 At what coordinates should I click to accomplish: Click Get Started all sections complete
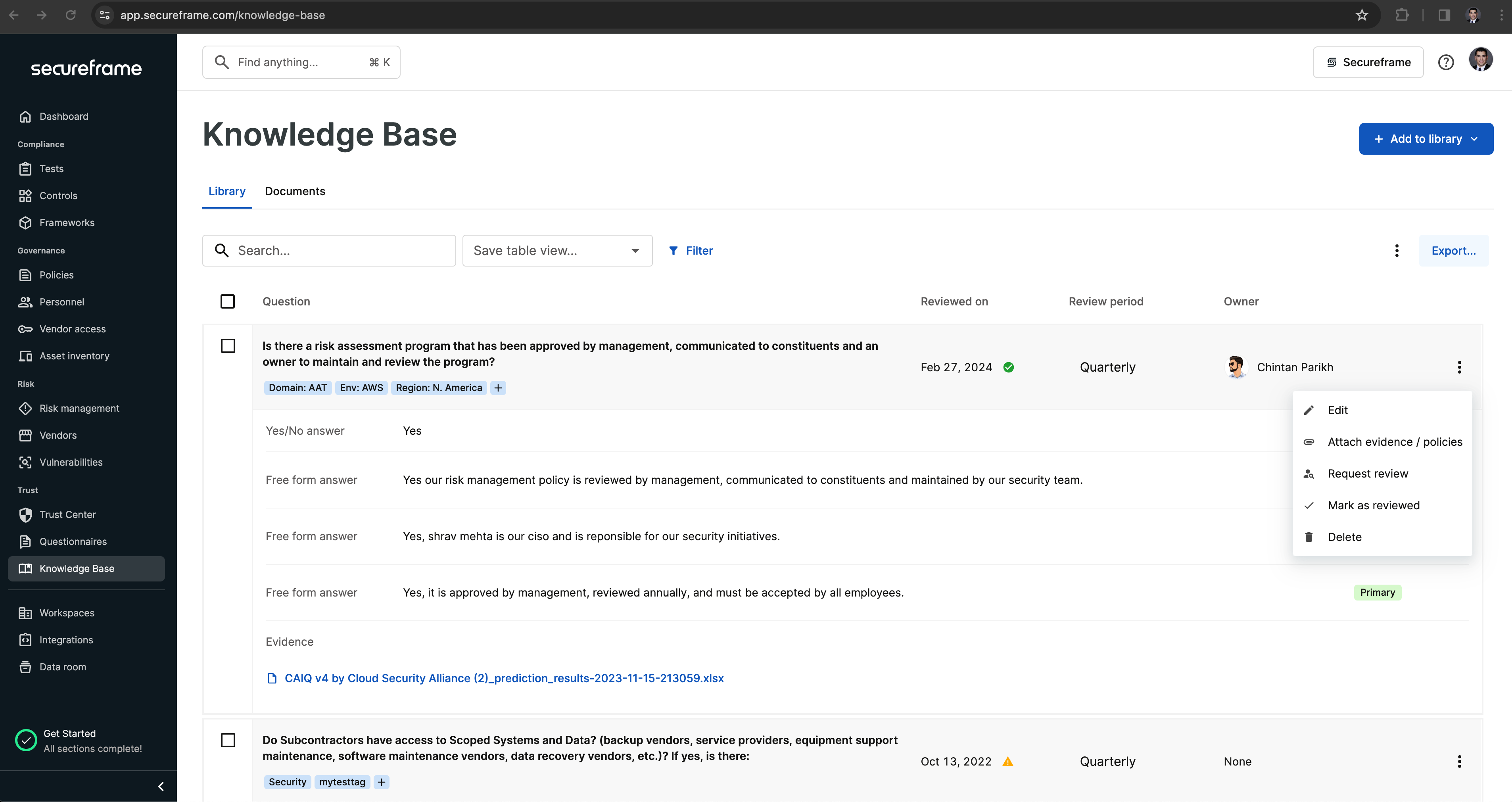tap(79, 741)
